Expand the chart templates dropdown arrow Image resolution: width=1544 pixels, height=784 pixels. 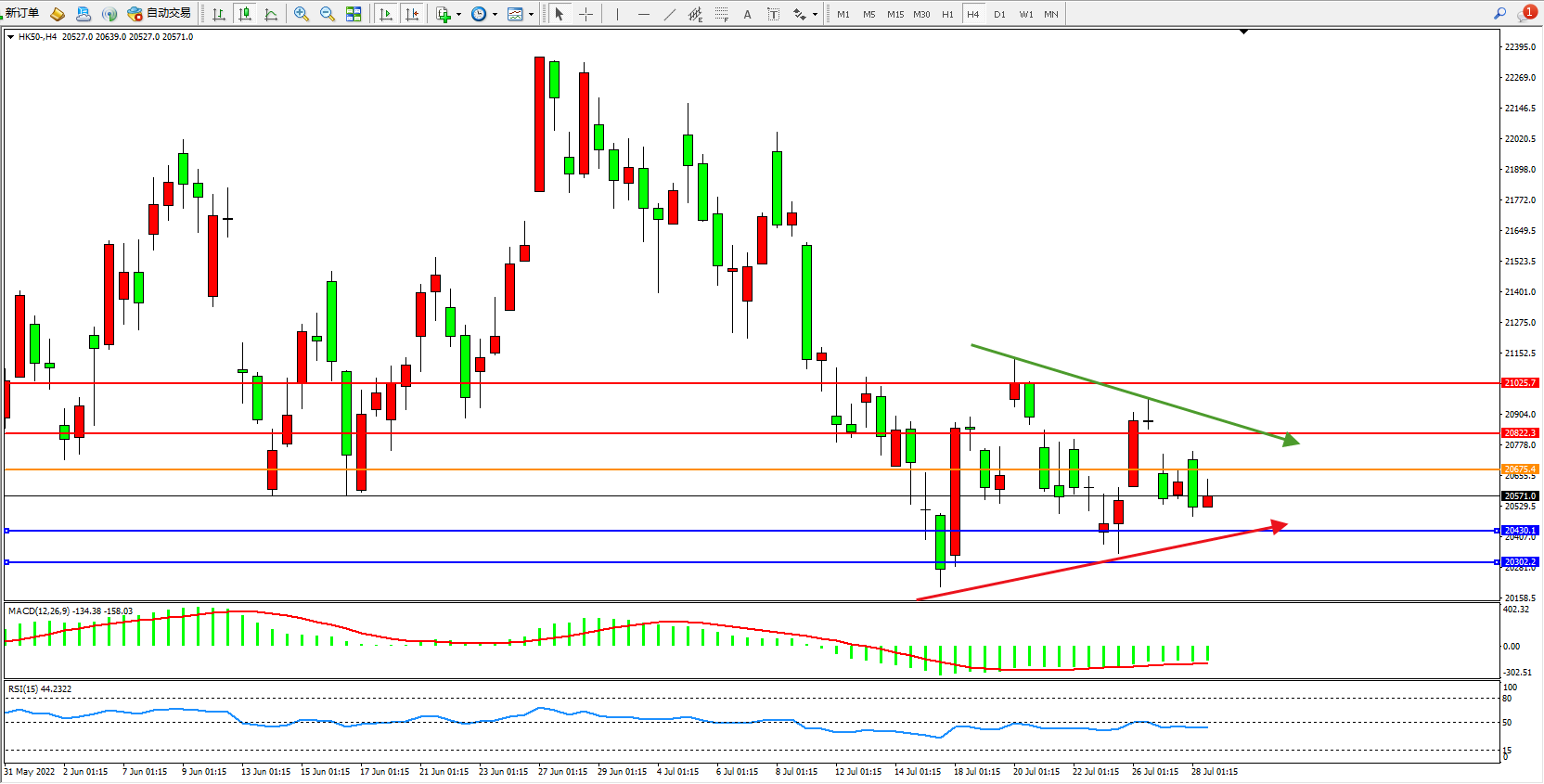pyautogui.click(x=531, y=14)
